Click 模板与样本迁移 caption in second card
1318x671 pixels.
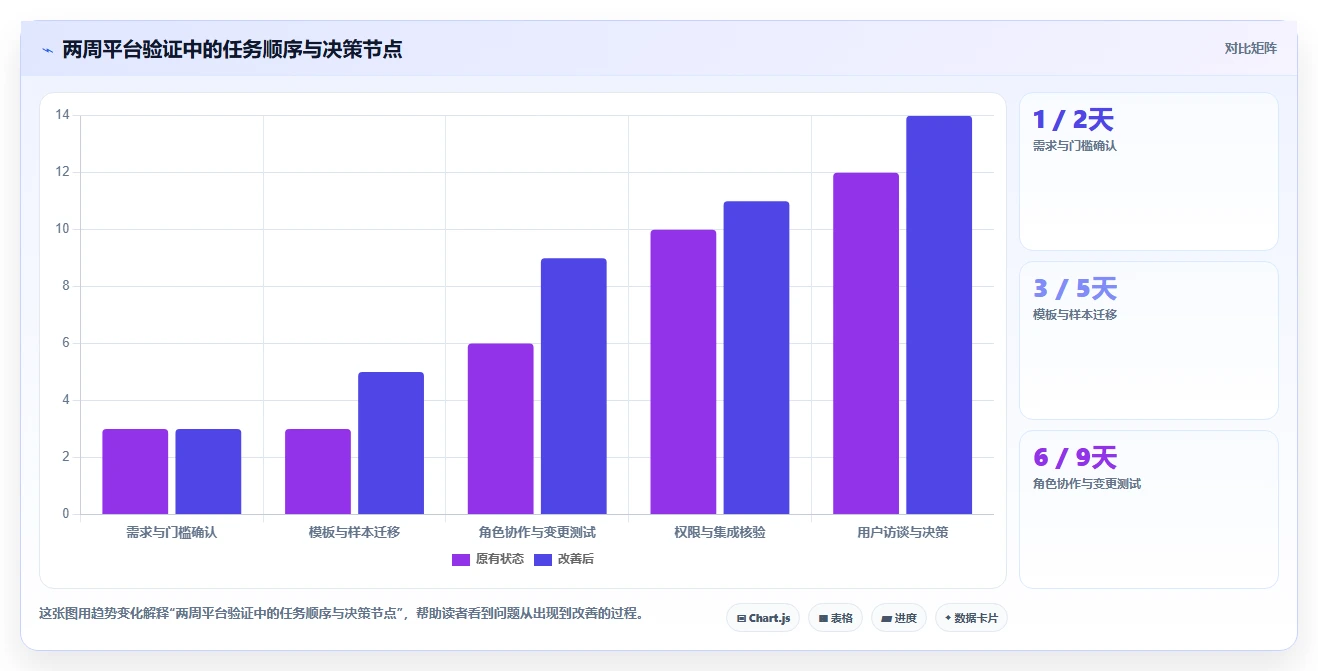[1075, 315]
